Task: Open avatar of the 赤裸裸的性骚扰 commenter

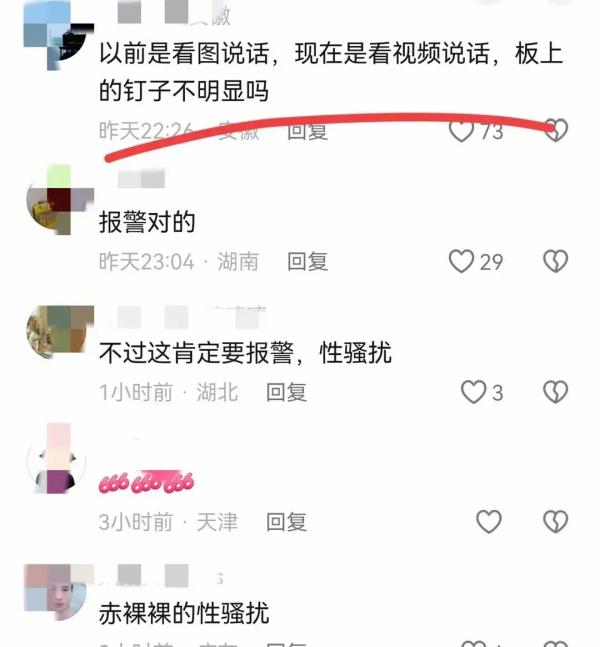Action: click(57, 593)
